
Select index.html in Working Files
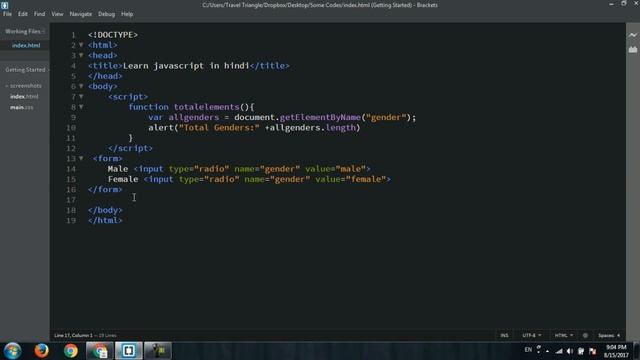click(26, 45)
